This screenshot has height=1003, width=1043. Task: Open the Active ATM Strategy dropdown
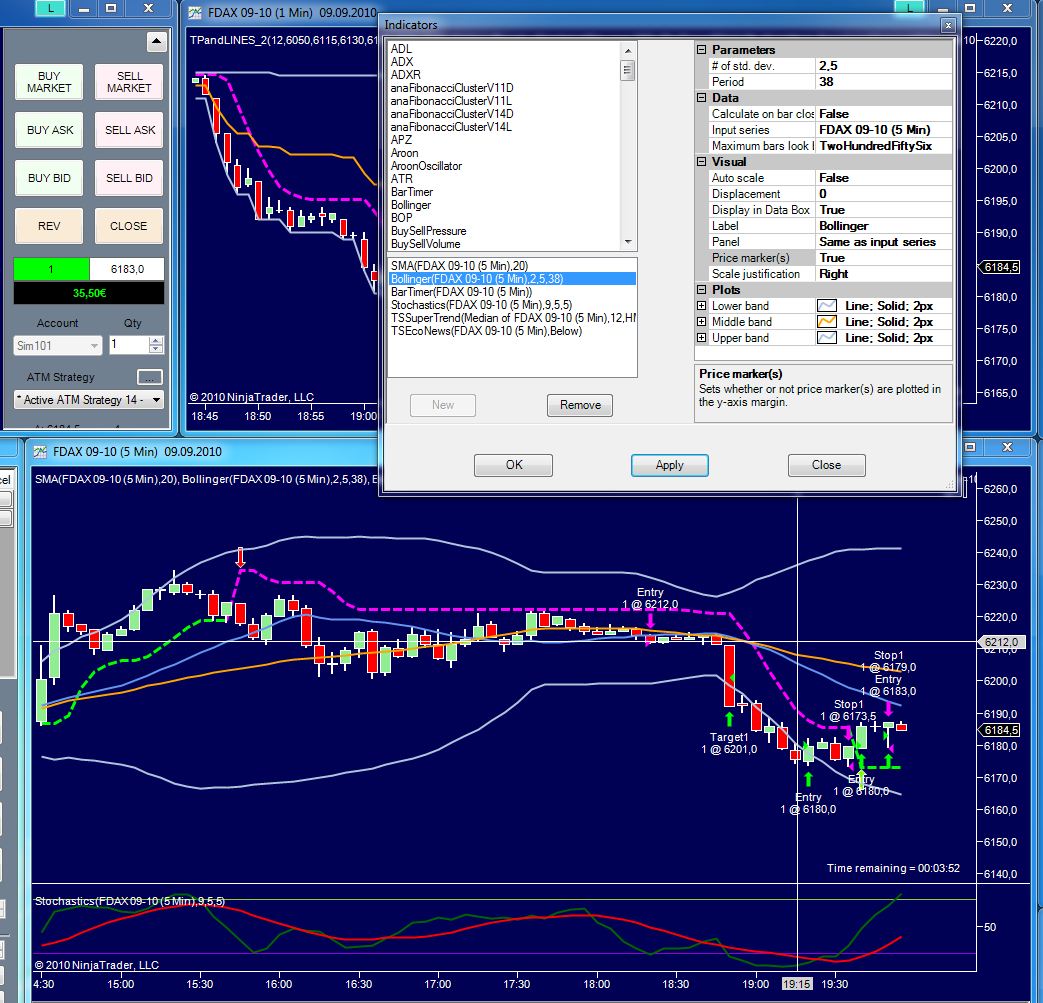(88, 400)
